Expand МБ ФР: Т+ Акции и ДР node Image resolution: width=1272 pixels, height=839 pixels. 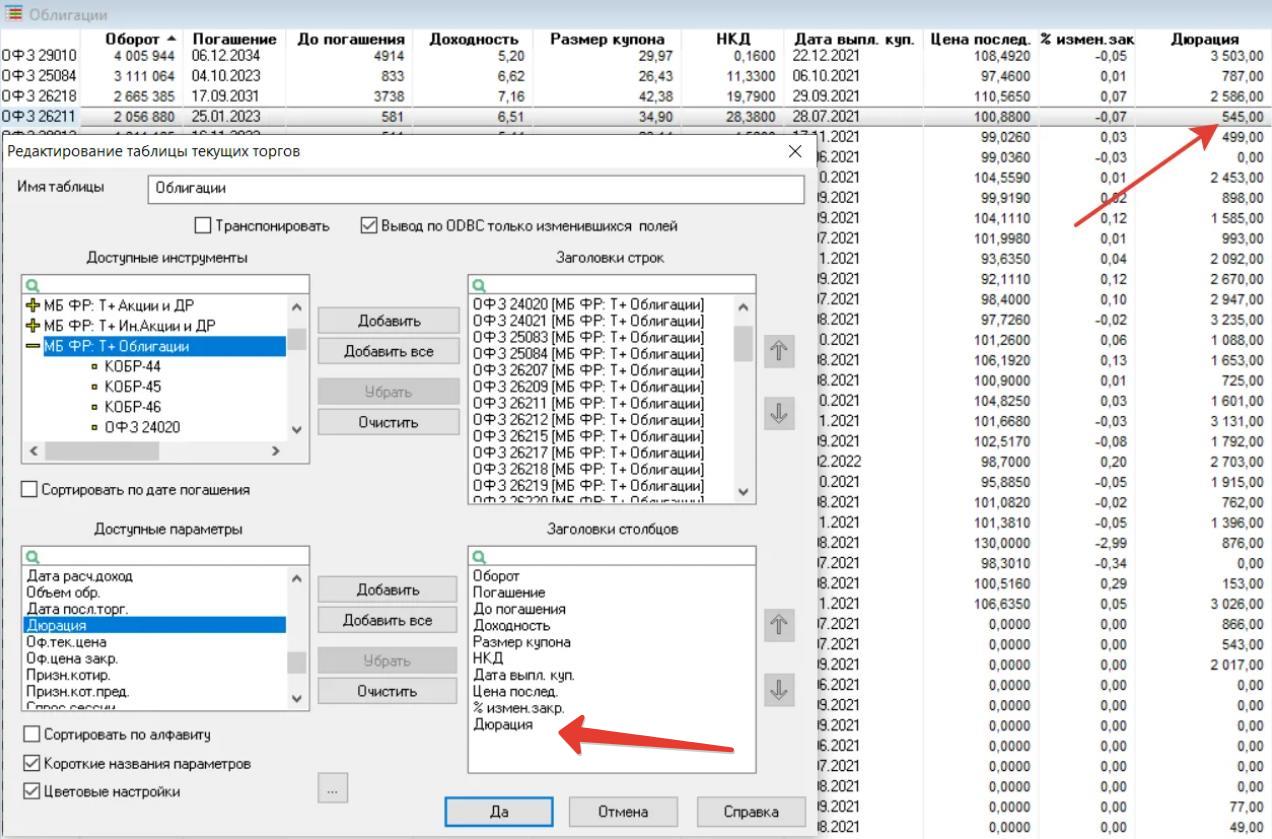33,305
